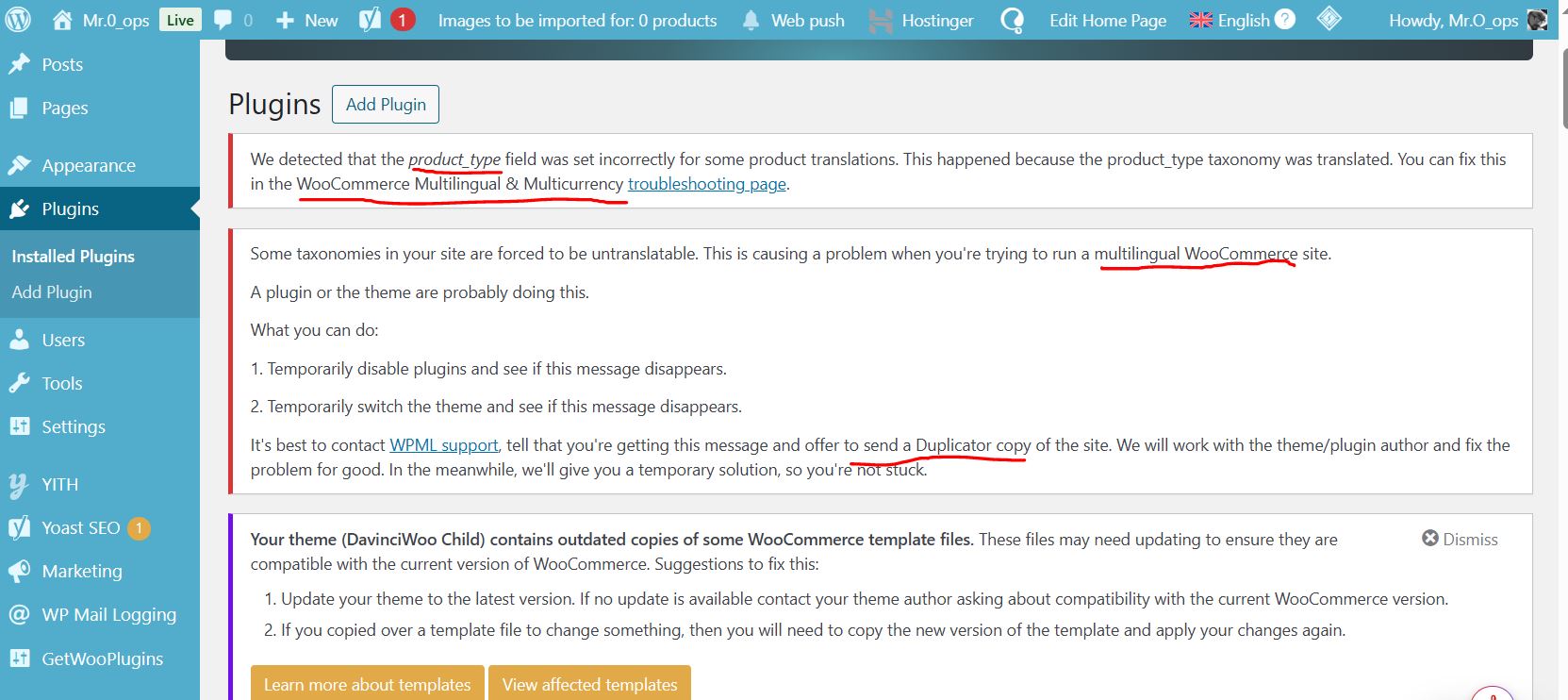Image resolution: width=1568 pixels, height=700 pixels.
Task: Open the Hostinger logo icon
Action: point(881,21)
